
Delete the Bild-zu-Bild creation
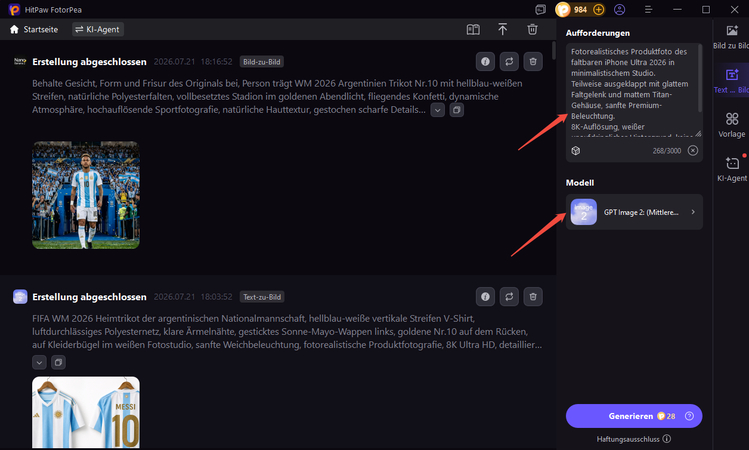533,62
